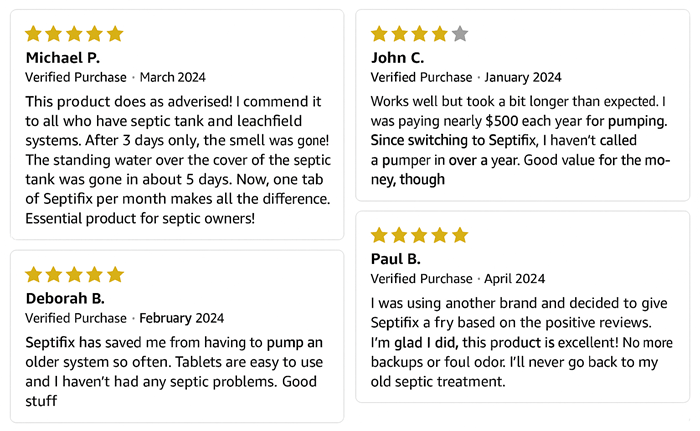Screen dimensions: 700x431
Task: Click Verified Purchase label under Michael P.
Action: point(76,77)
